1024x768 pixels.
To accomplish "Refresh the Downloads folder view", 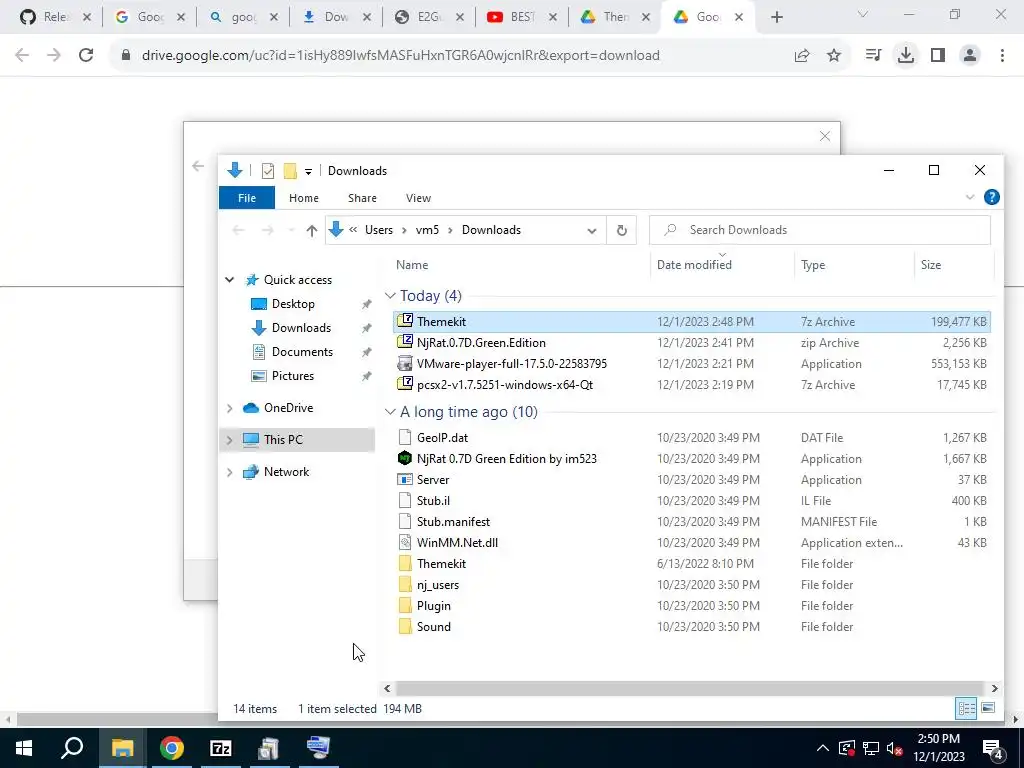I will [x=622, y=230].
